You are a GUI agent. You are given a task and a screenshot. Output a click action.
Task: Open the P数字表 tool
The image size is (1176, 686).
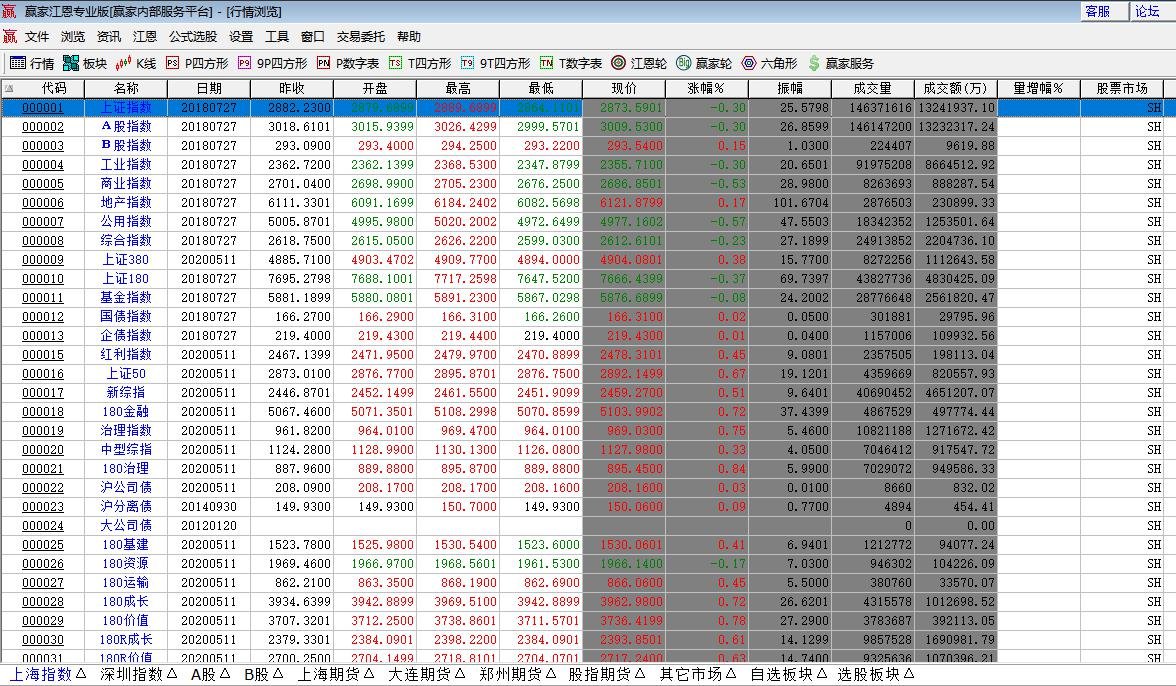point(348,64)
